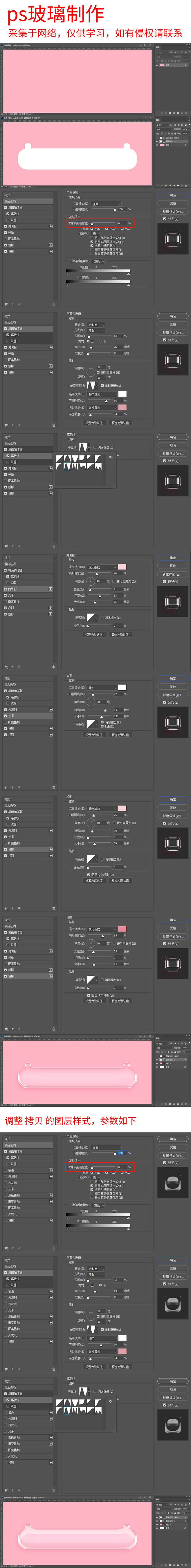Select 纹理 entry in Inner Shadow dialog's style list

[x=28, y=583]
